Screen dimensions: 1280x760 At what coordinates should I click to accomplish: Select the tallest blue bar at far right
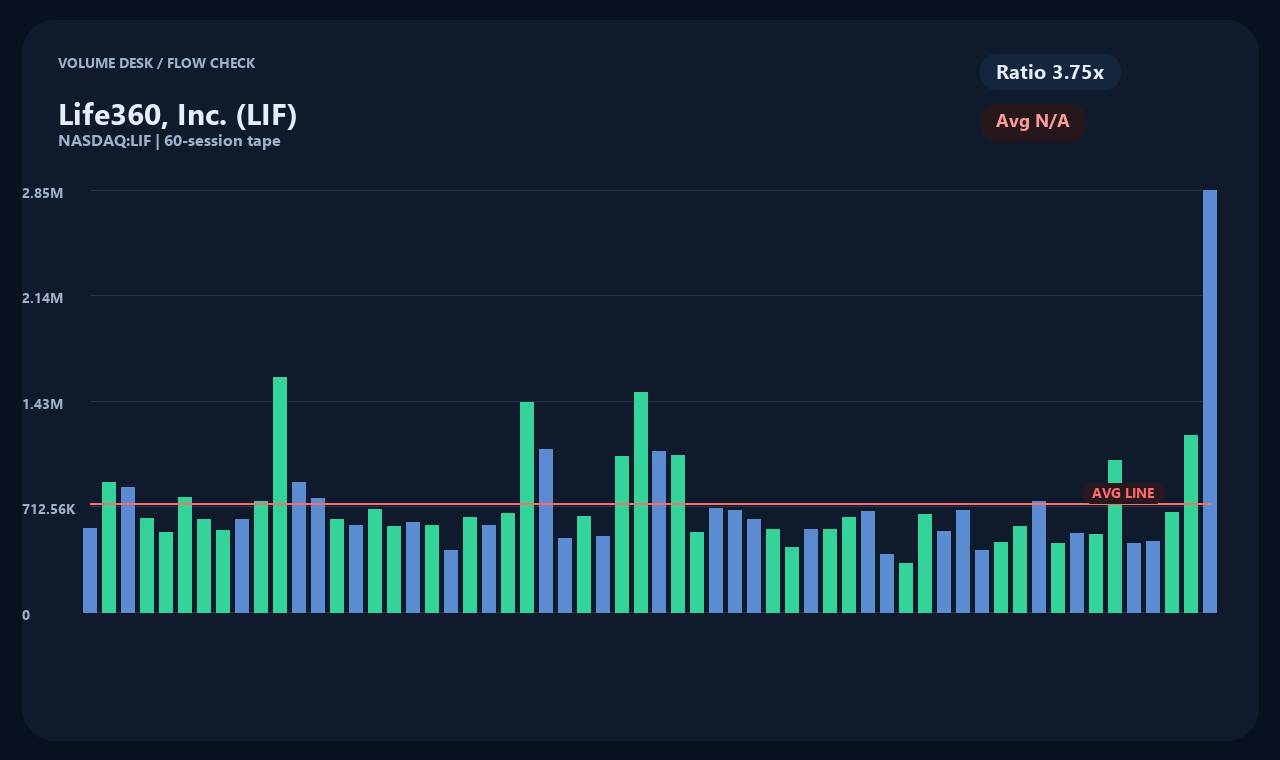[x=1210, y=401]
